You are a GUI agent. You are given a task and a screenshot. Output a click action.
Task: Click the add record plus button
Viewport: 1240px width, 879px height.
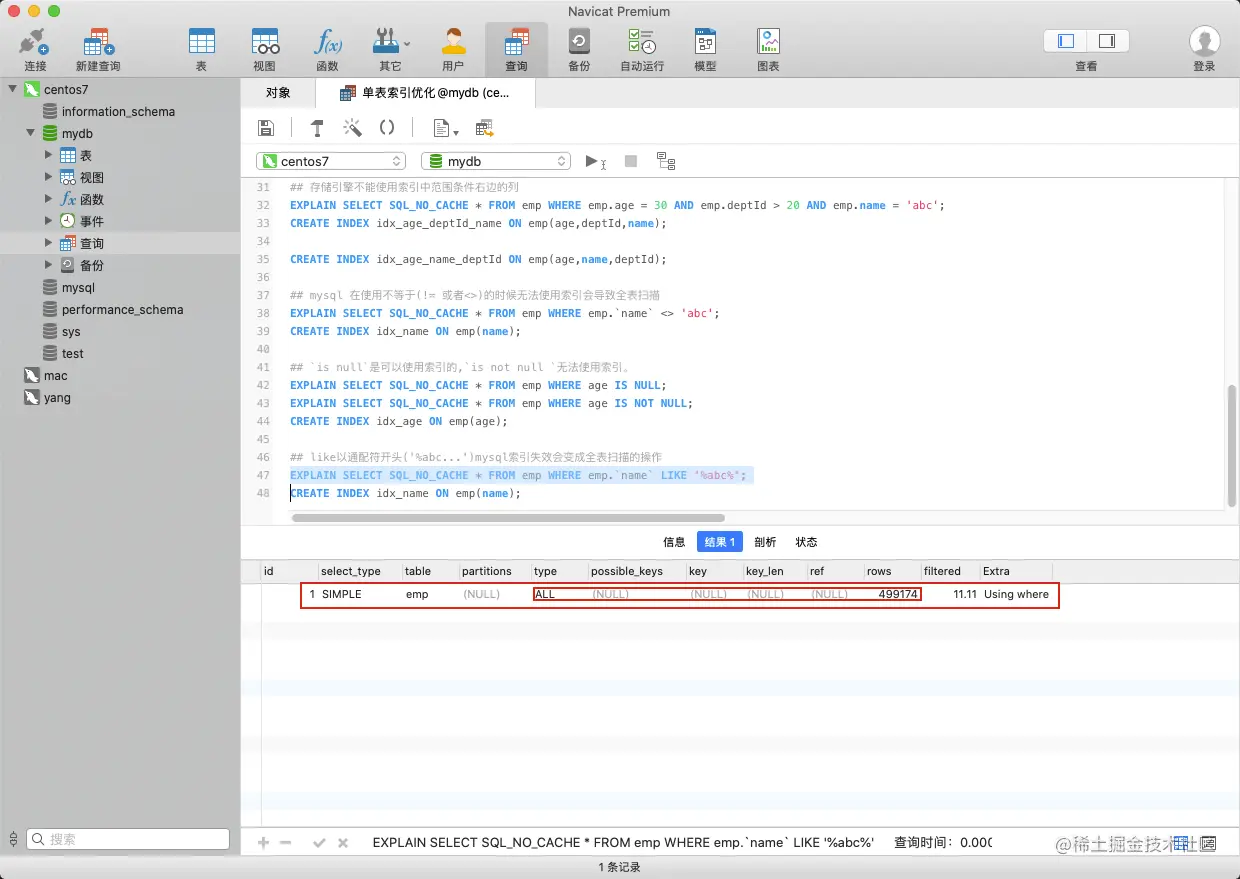coord(264,843)
